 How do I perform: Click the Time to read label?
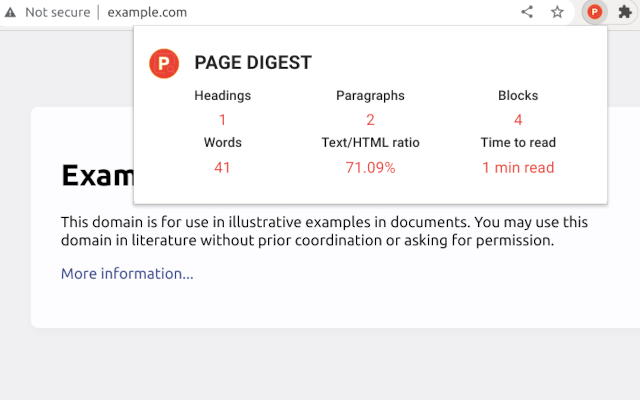(x=518, y=143)
